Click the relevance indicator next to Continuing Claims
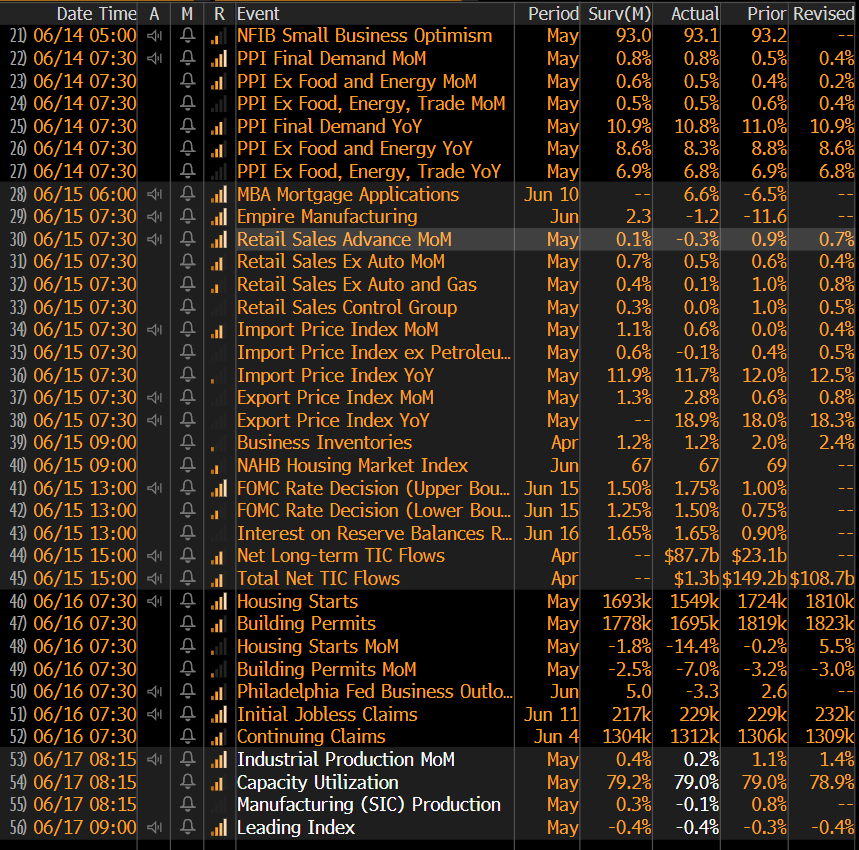The height and width of the screenshot is (850, 859). coord(219,737)
